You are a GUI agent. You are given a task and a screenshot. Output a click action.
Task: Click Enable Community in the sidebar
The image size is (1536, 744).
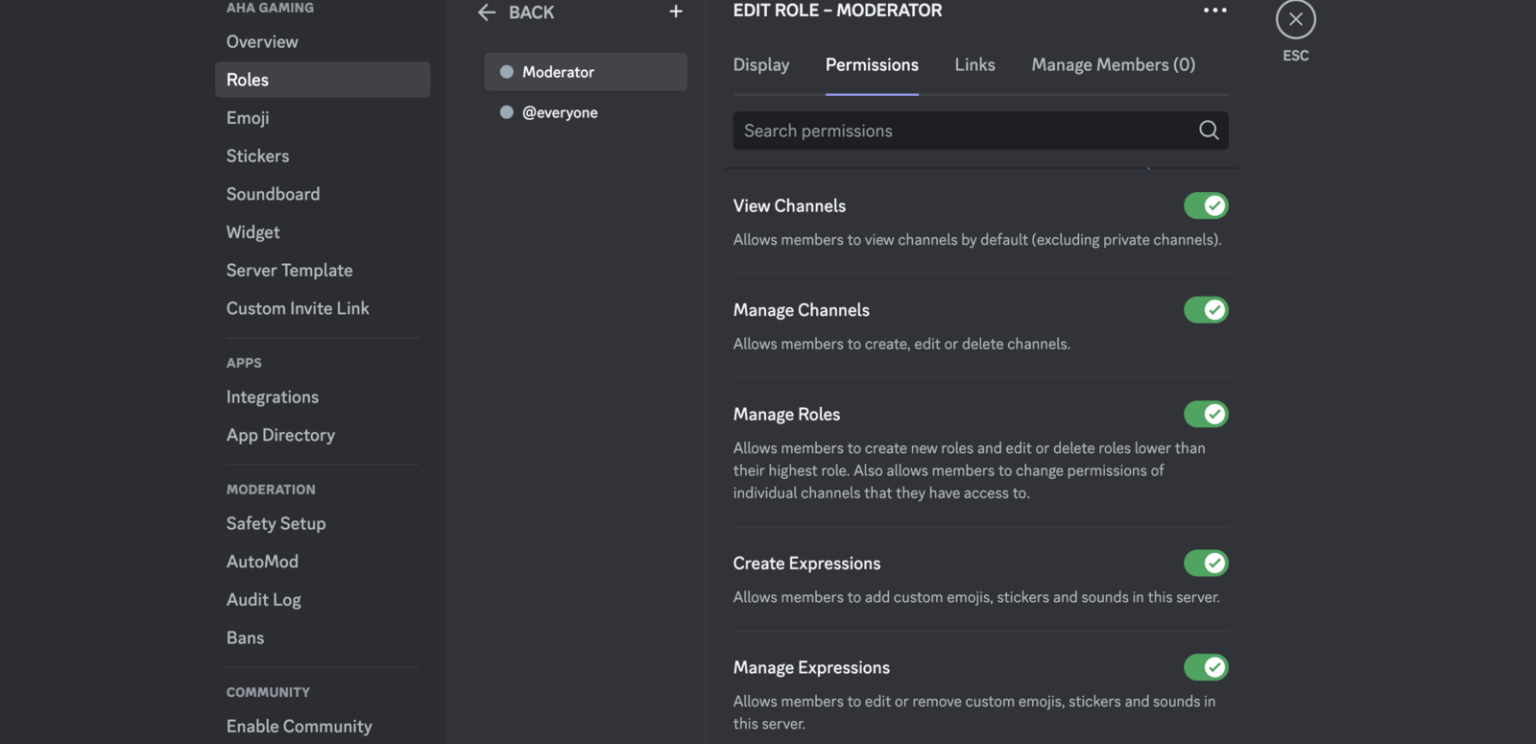298,725
